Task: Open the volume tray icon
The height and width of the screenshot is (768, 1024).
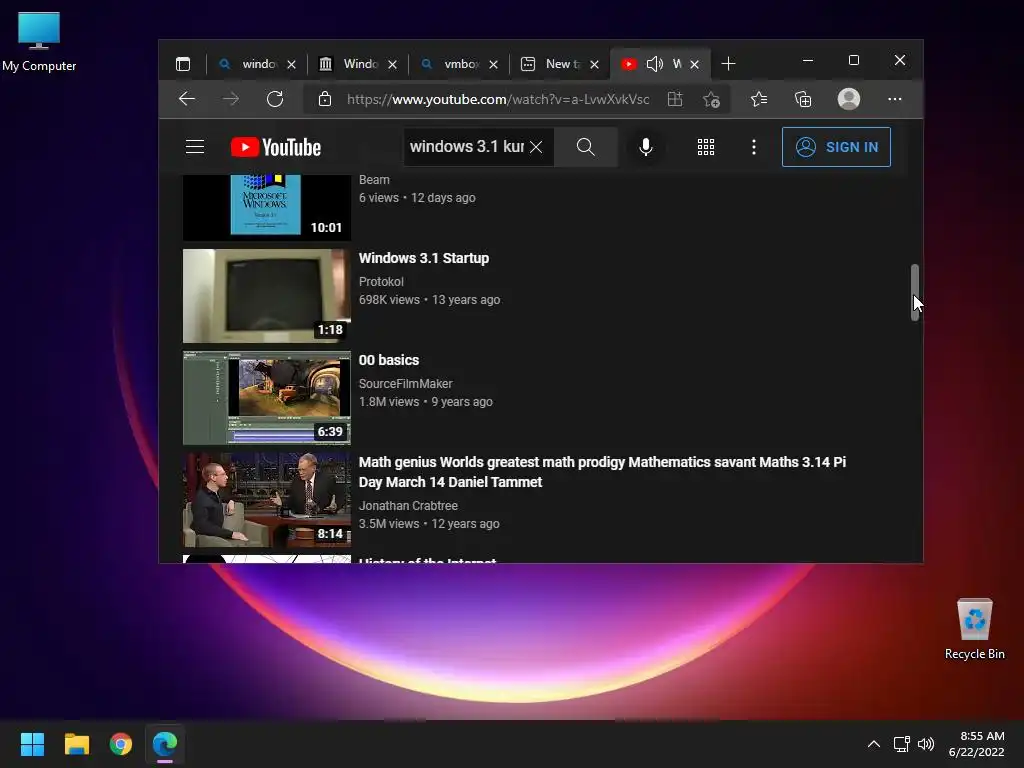Action: click(925, 744)
